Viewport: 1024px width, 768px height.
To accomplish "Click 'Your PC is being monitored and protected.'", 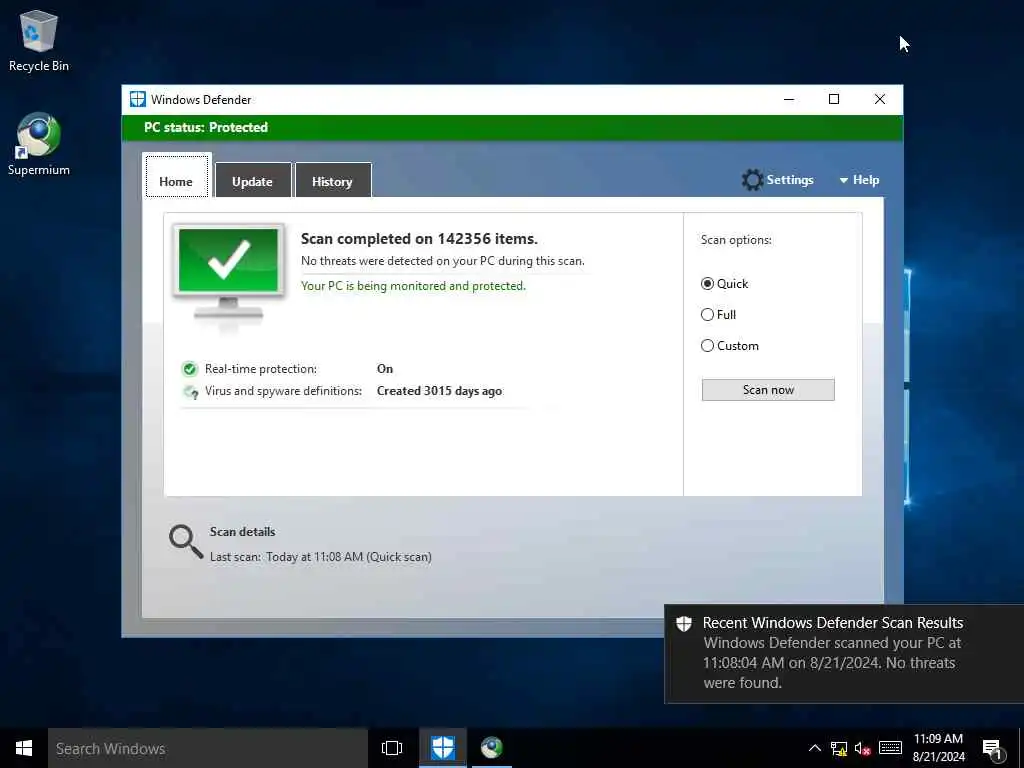I will click(413, 286).
